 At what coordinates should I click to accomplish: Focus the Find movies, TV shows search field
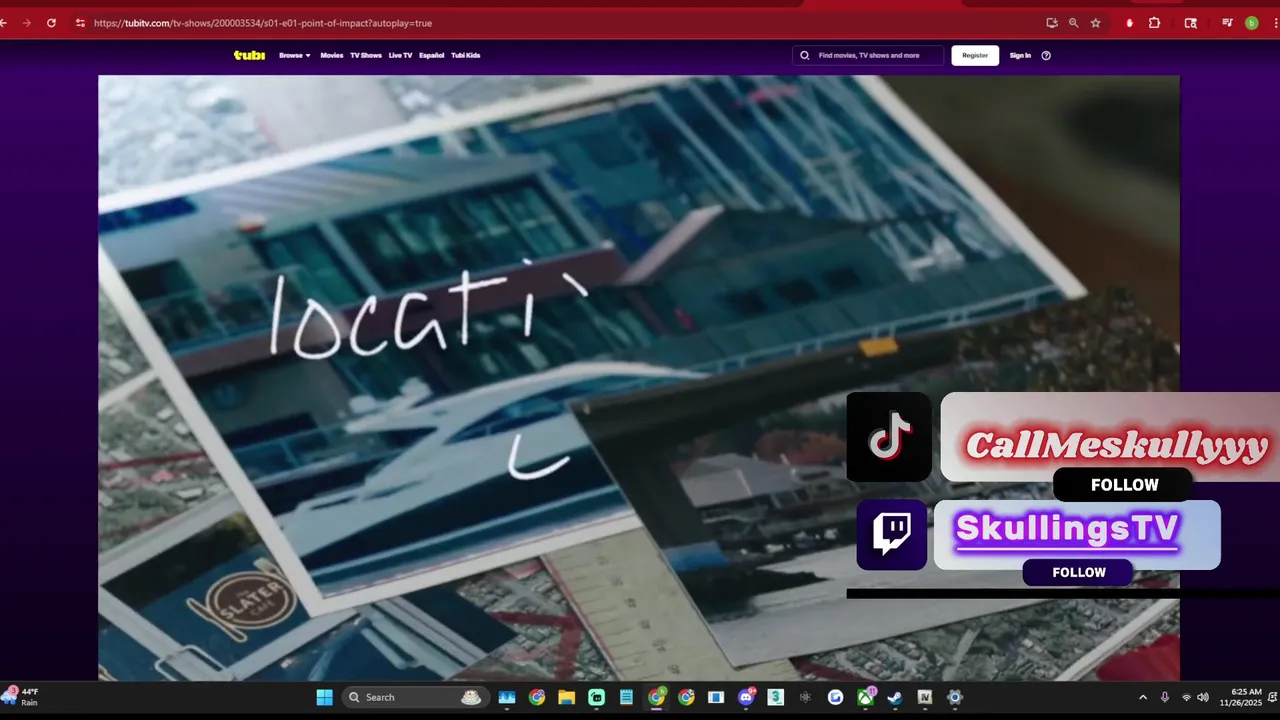point(868,55)
